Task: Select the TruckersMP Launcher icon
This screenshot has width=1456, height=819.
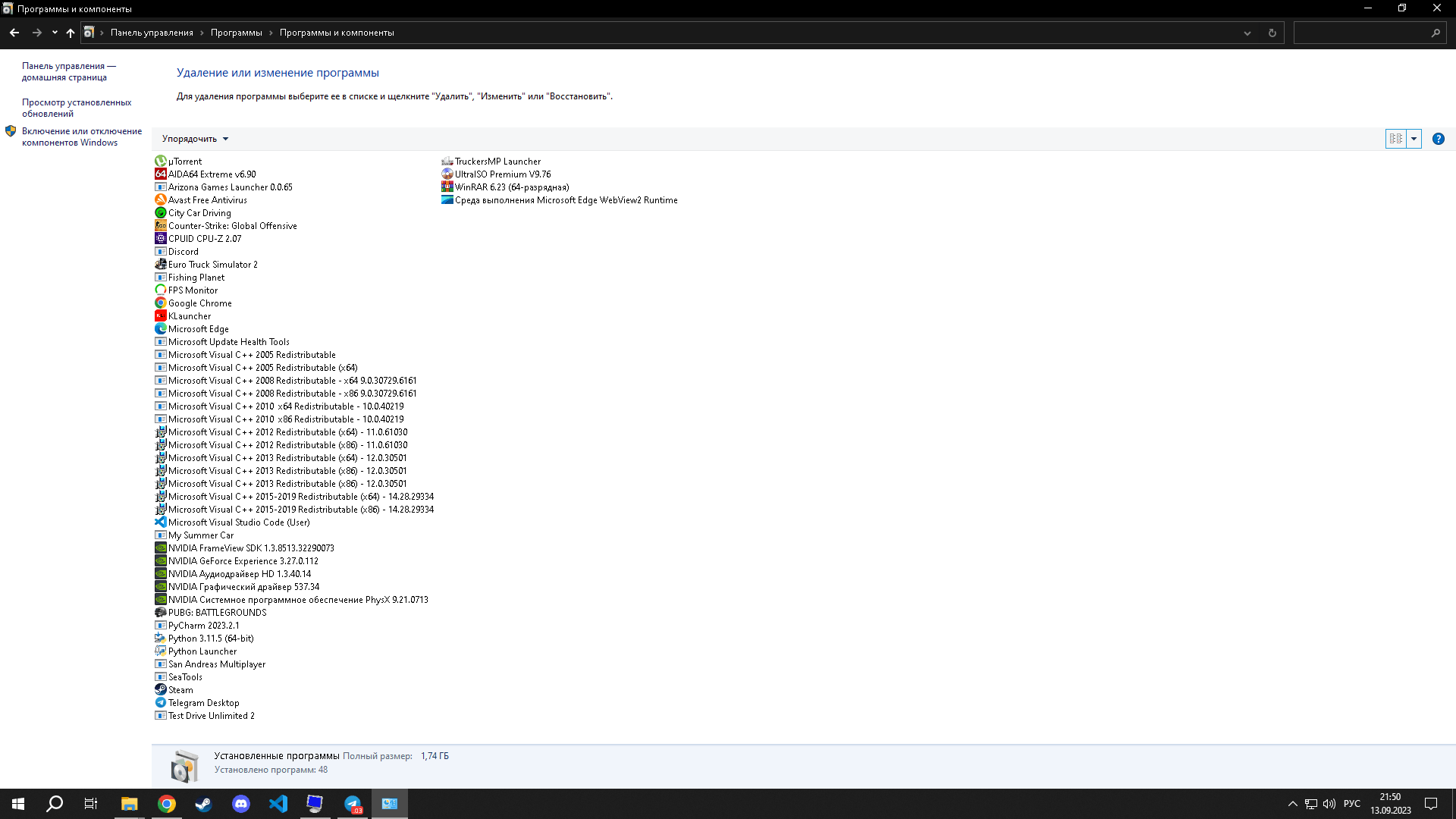Action: tap(447, 162)
